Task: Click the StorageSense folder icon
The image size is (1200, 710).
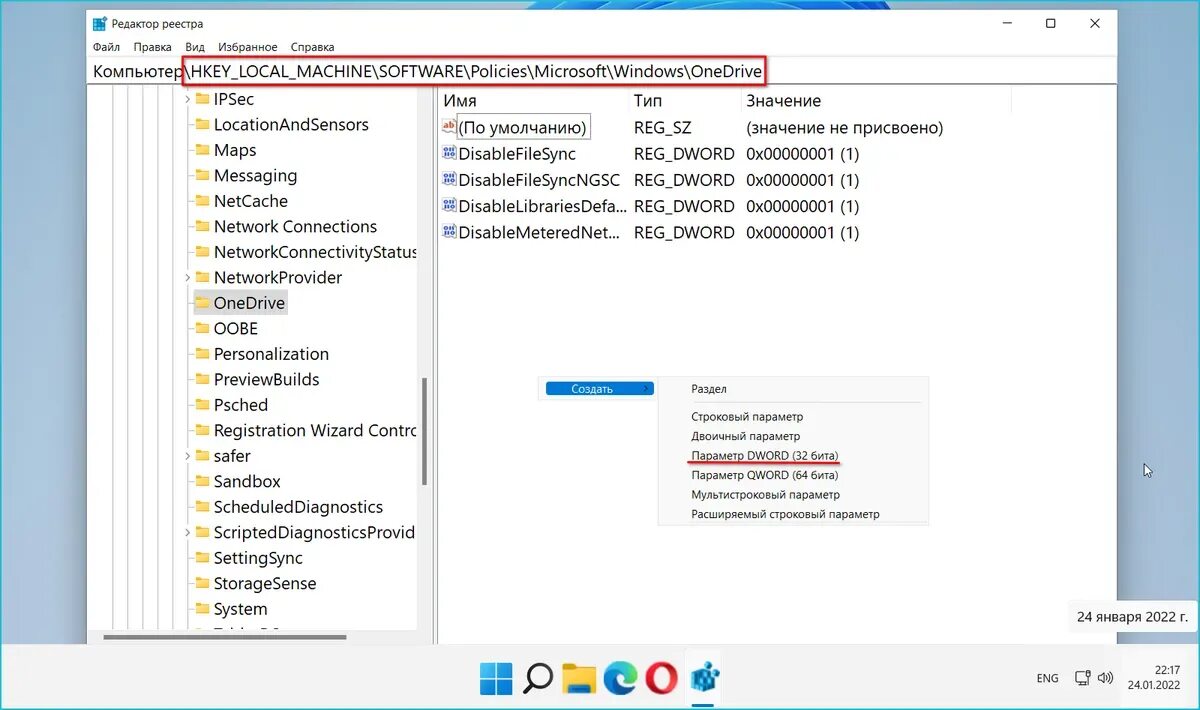Action: coord(202,584)
